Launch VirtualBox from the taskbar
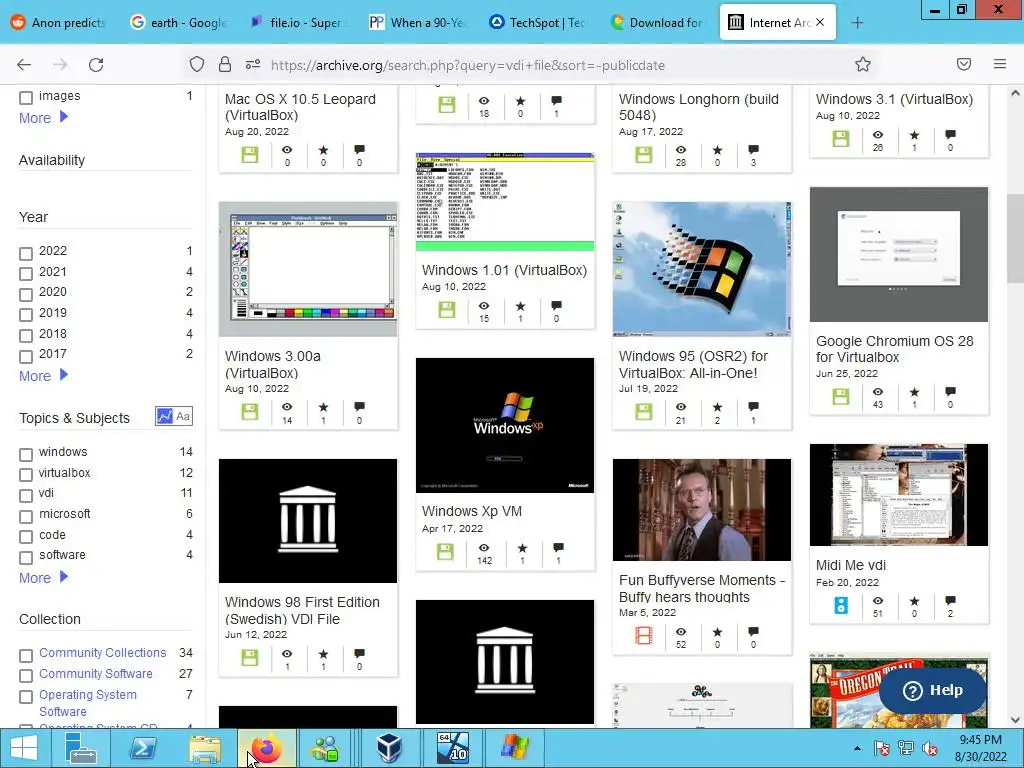 (x=389, y=748)
